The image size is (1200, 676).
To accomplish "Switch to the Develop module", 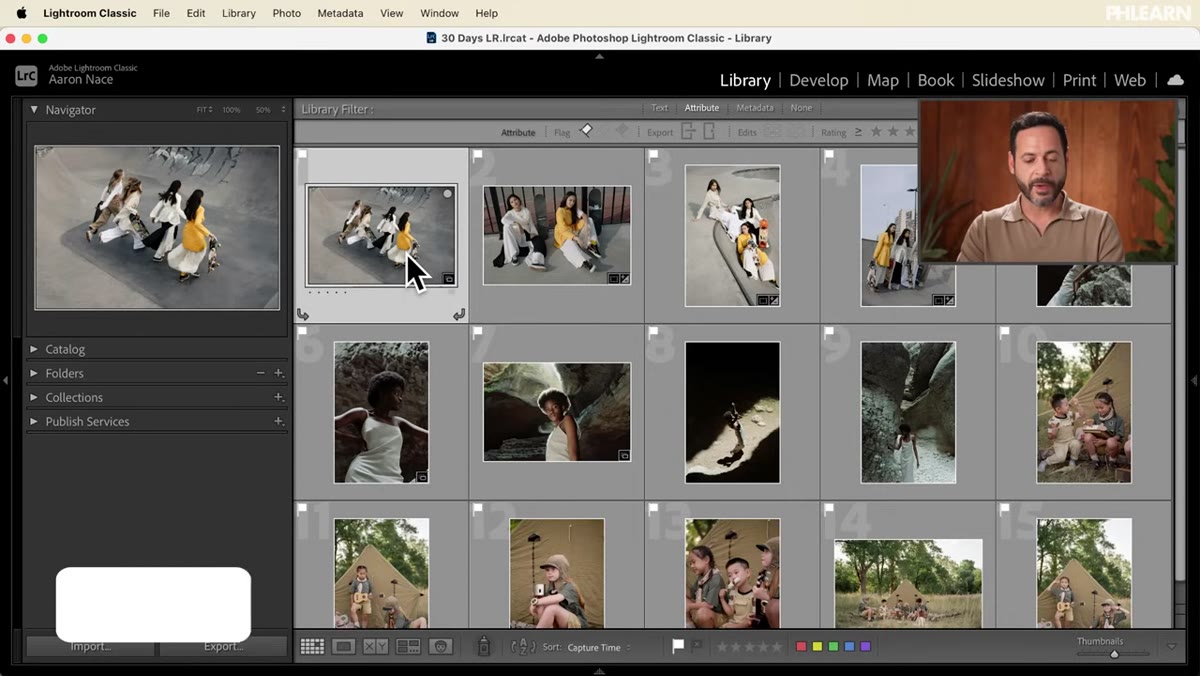I will click(818, 80).
